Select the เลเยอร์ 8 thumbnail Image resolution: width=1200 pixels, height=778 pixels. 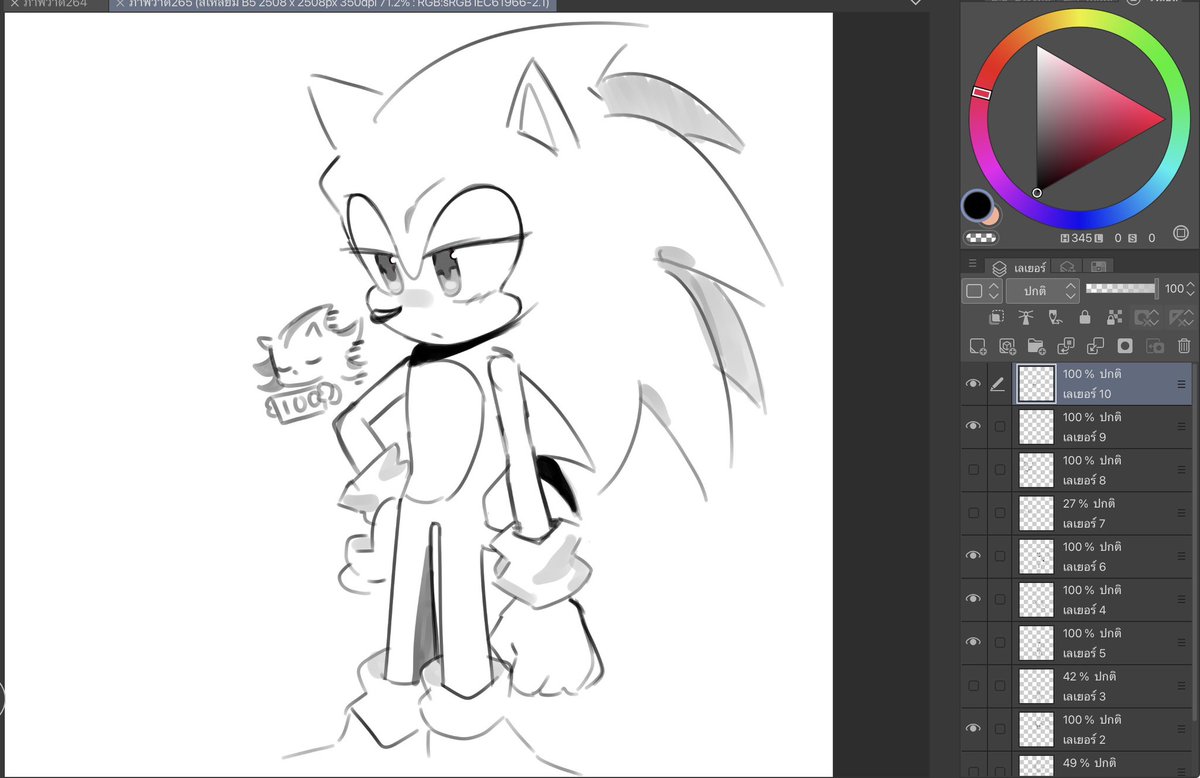1037,470
